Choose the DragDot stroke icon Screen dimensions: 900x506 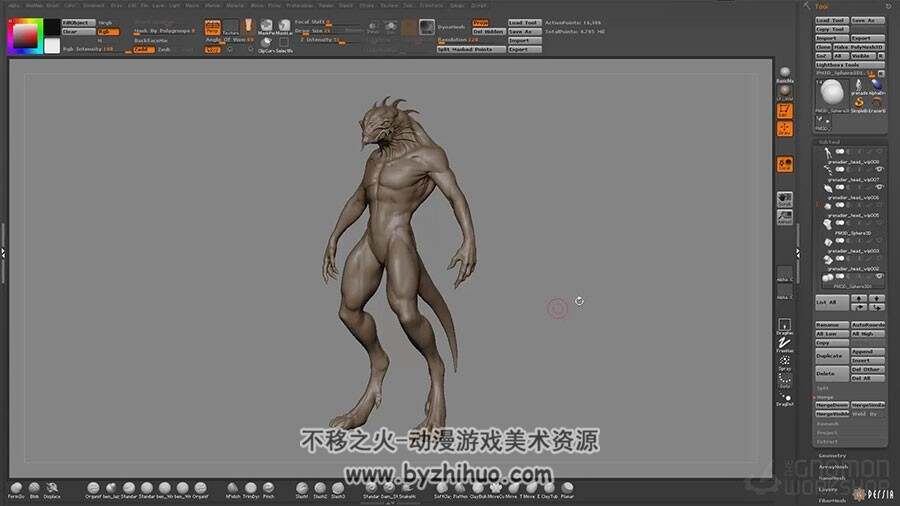pyautogui.click(x=785, y=398)
